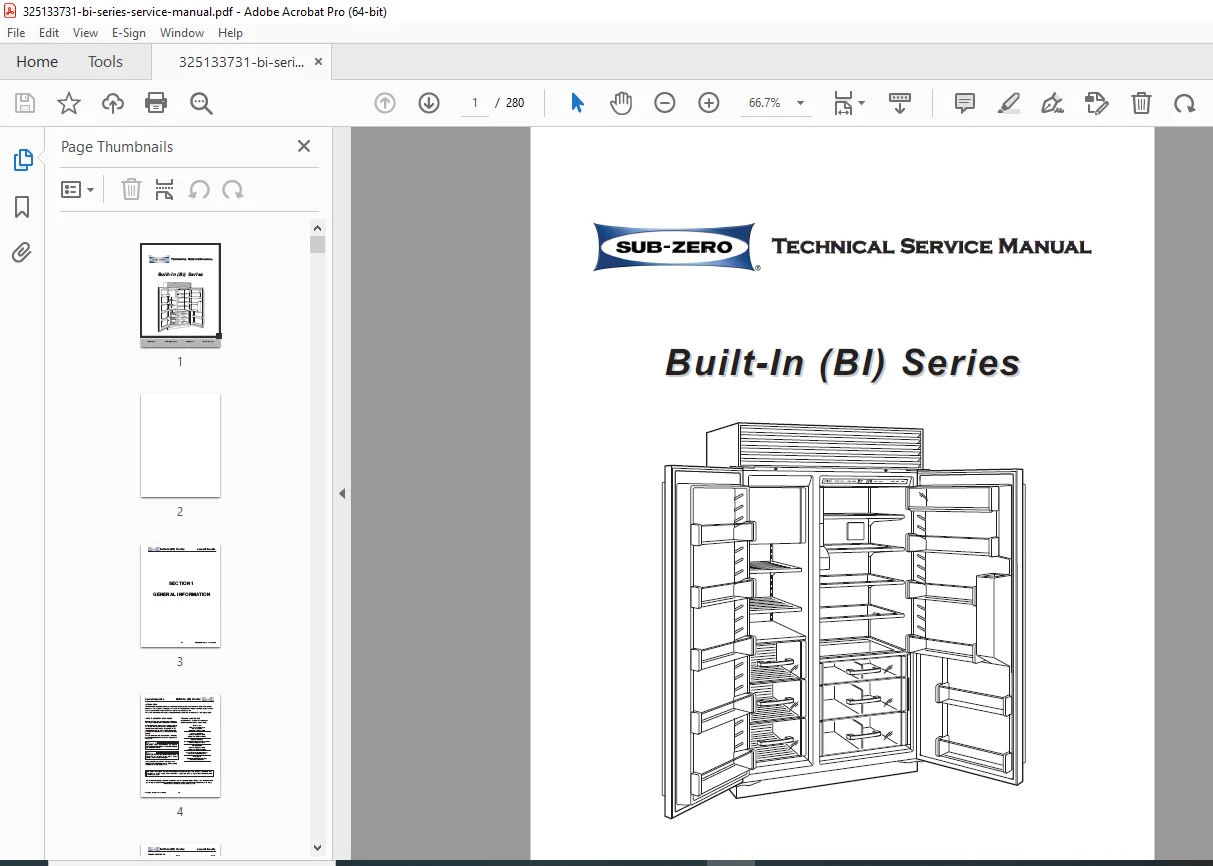Zoom in using the plus icon
This screenshot has width=1213, height=866.
(709, 103)
